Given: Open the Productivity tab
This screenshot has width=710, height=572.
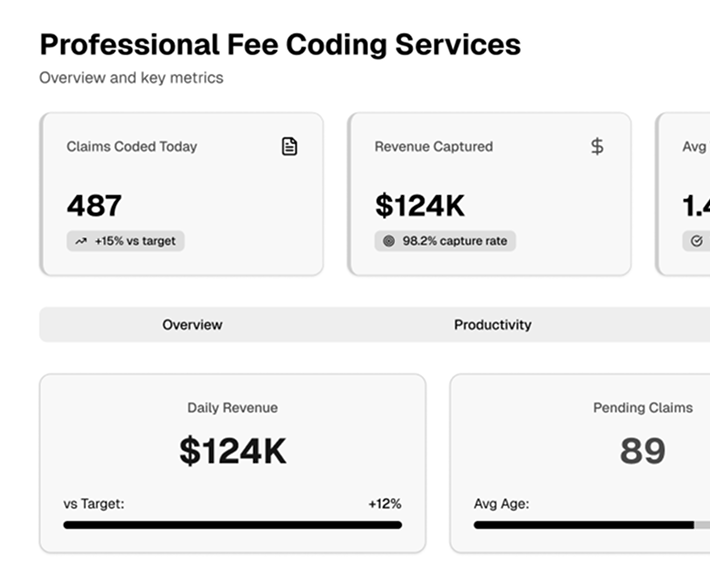Looking at the screenshot, I should [492, 325].
